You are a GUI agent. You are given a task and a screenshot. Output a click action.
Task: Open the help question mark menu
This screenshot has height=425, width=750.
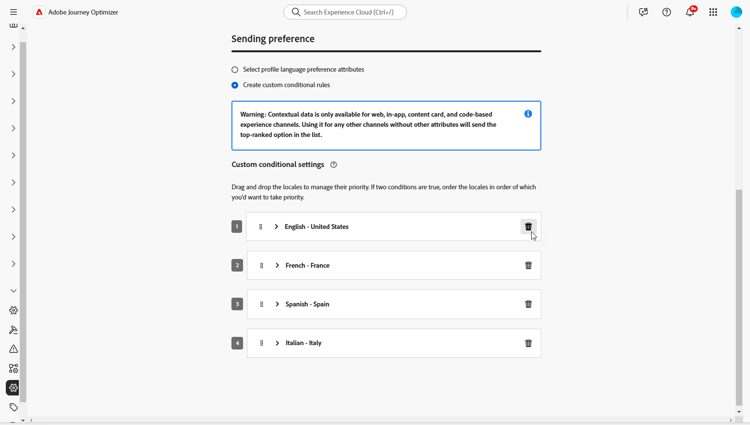coord(667,12)
